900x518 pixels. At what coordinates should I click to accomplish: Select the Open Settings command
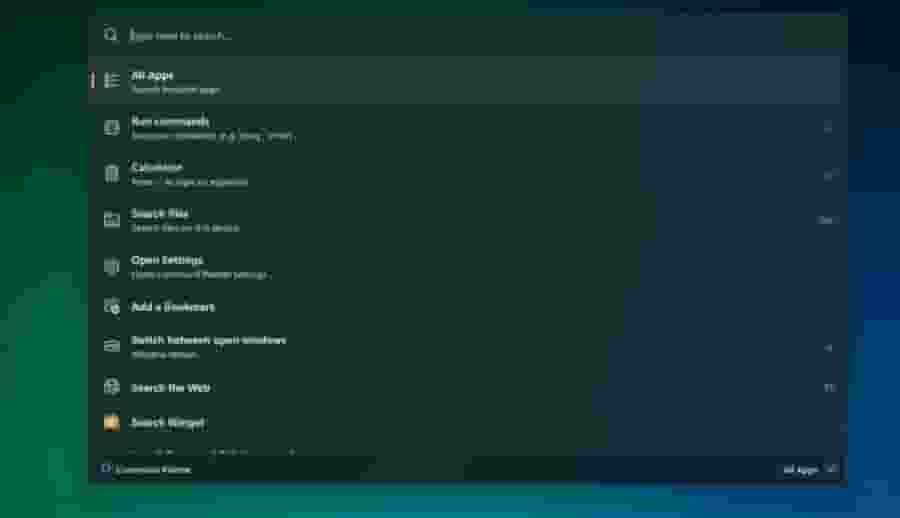coord(464,266)
